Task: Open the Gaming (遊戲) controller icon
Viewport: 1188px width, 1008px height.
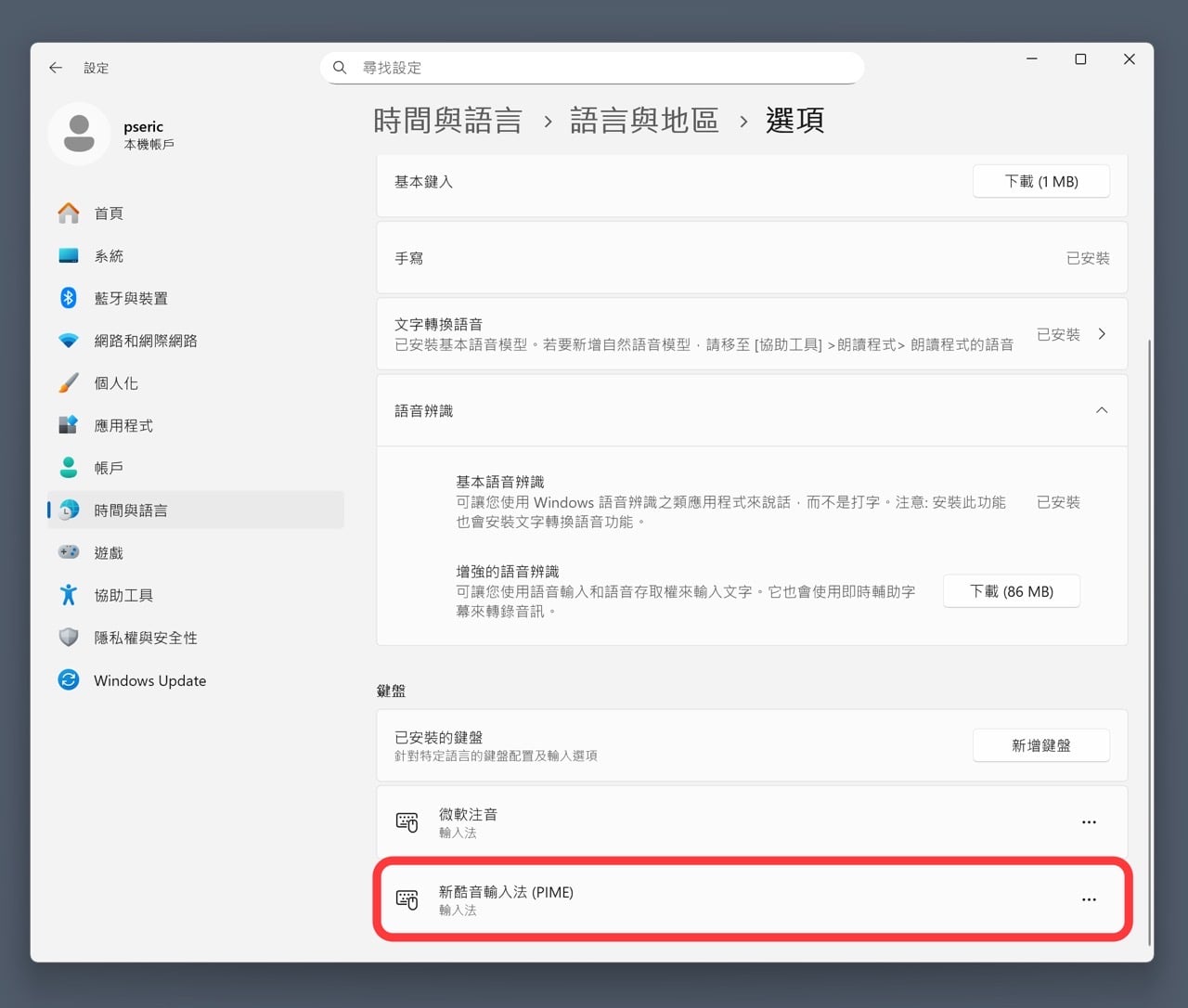Action: 69,552
